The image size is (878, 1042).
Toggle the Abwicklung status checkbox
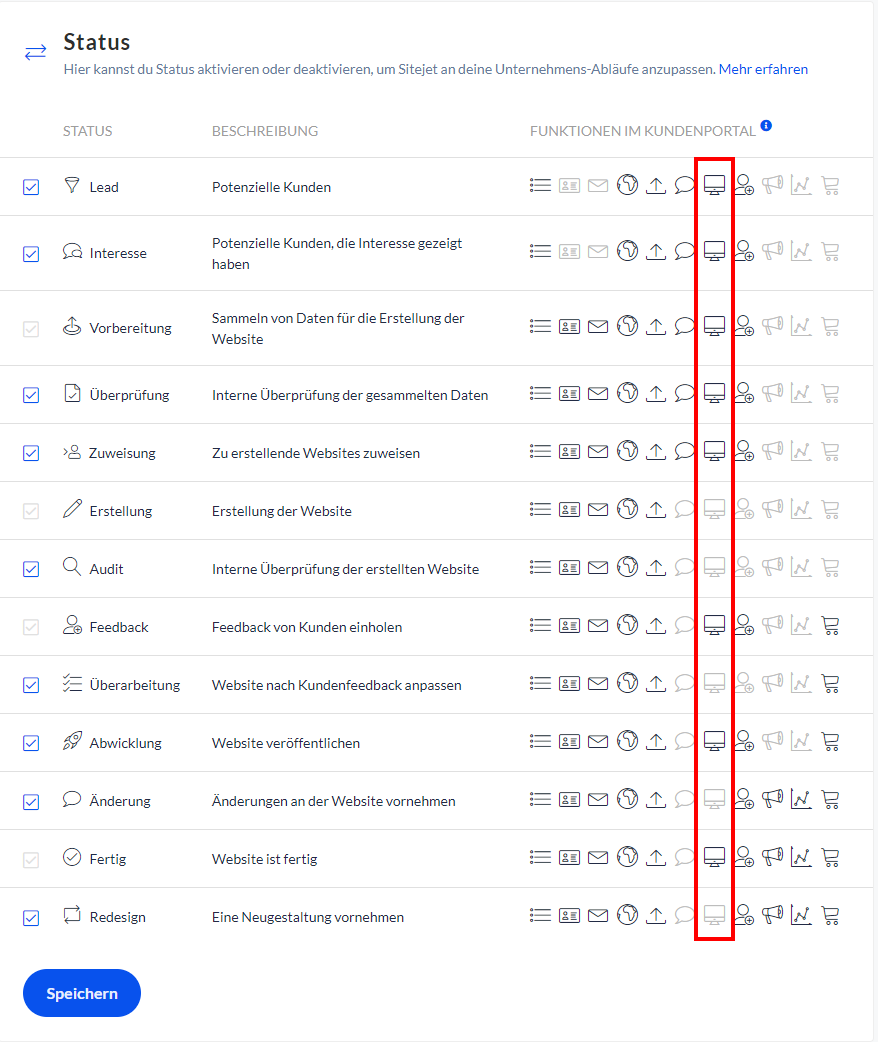tap(31, 743)
